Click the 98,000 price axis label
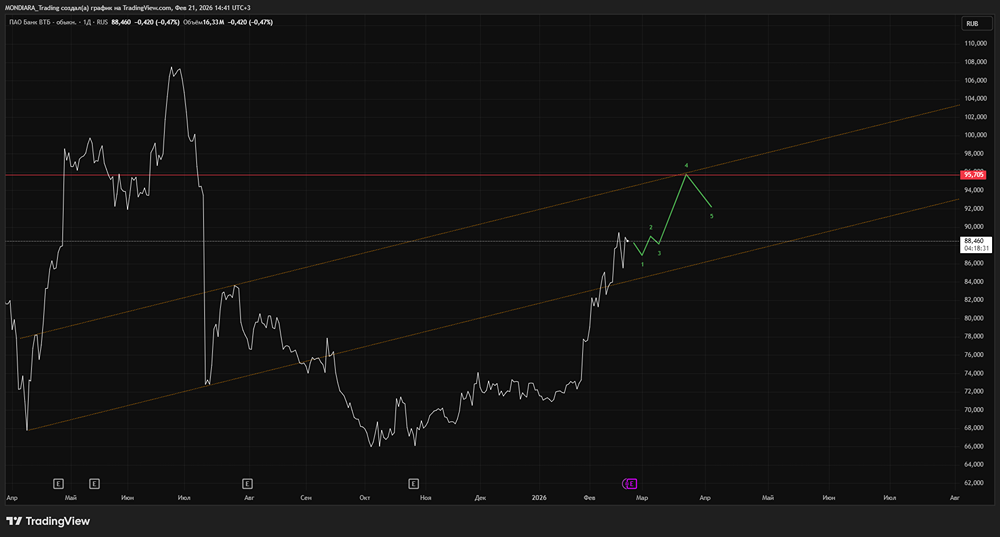Image resolution: width=1000 pixels, height=537 pixels. coord(975,154)
